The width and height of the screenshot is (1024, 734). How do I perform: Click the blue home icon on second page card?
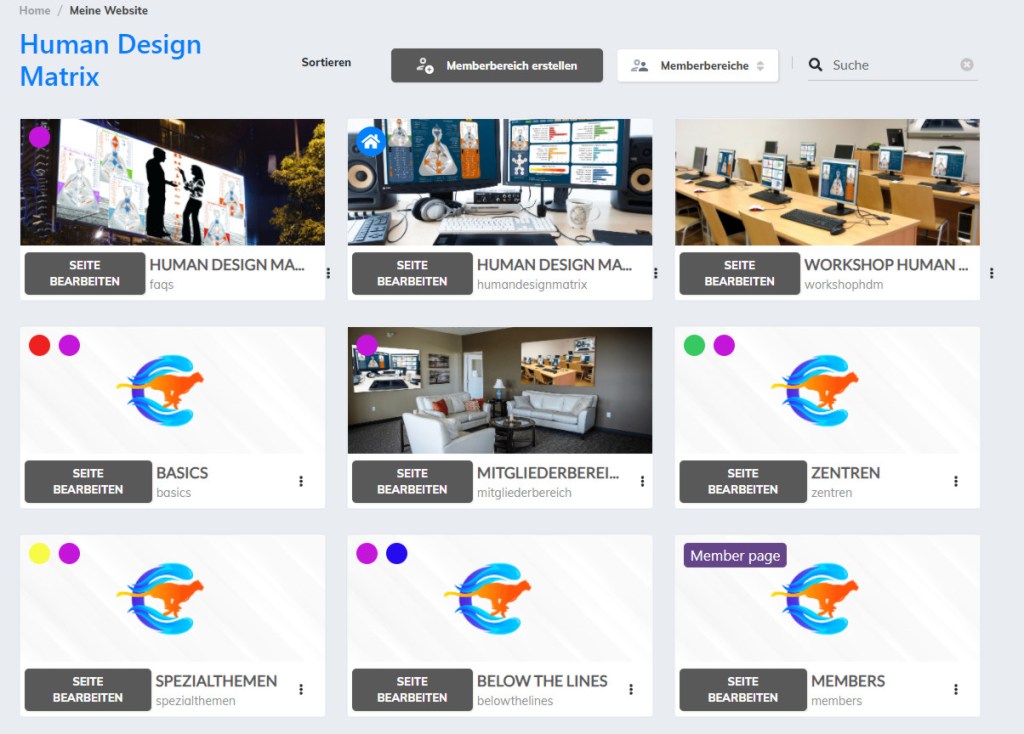[x=371, y=141]
